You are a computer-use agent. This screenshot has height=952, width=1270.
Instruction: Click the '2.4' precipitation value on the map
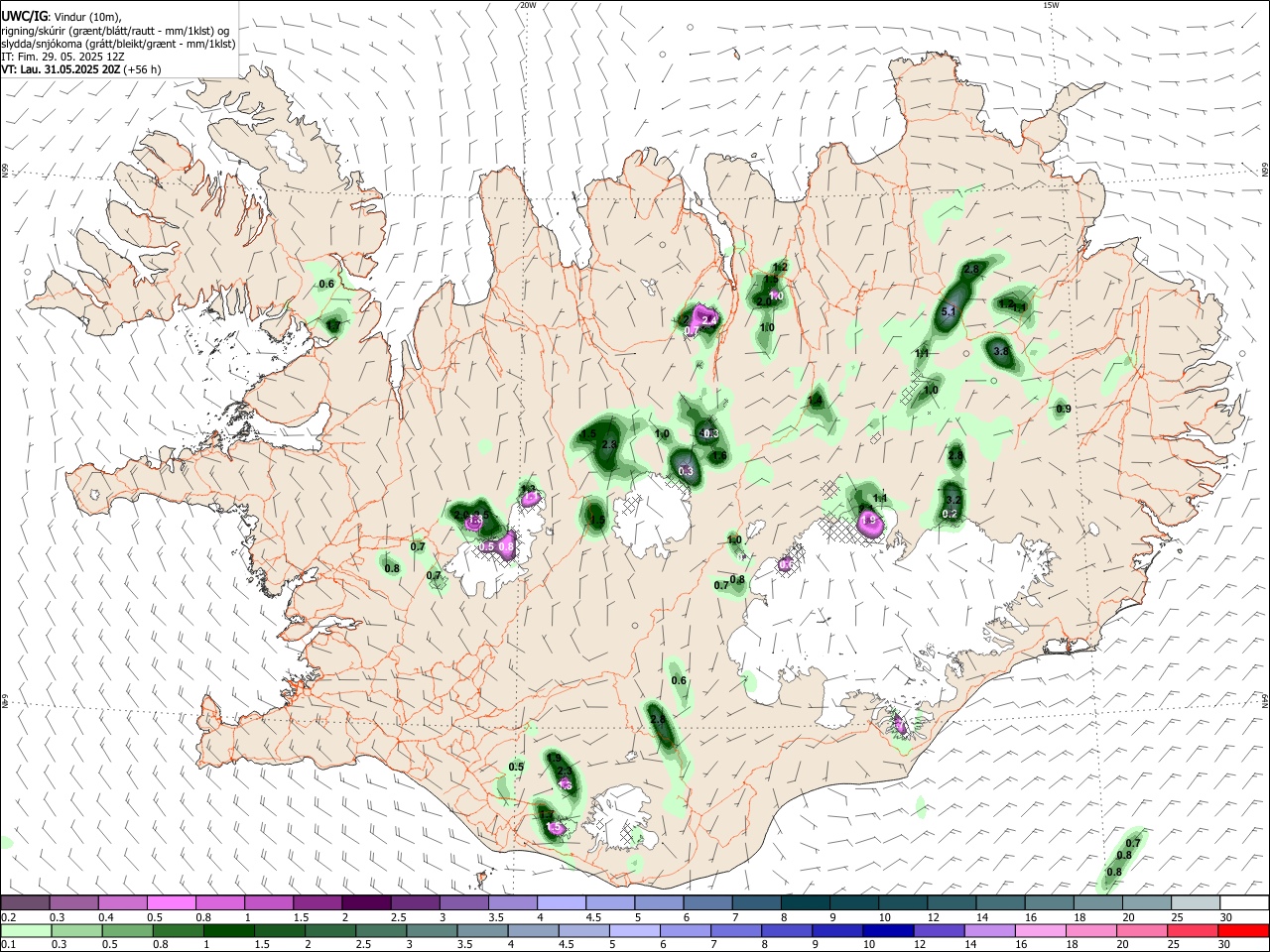coord(709,319)
